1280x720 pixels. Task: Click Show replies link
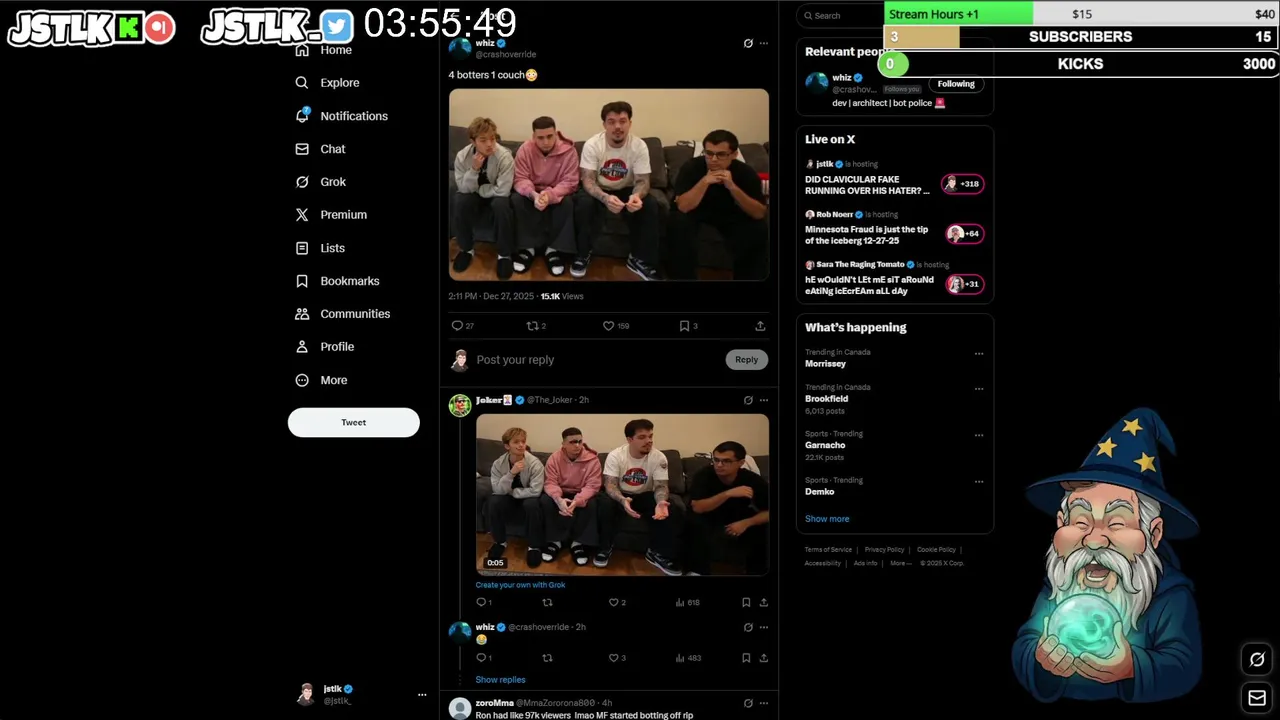tap(500, 680)
